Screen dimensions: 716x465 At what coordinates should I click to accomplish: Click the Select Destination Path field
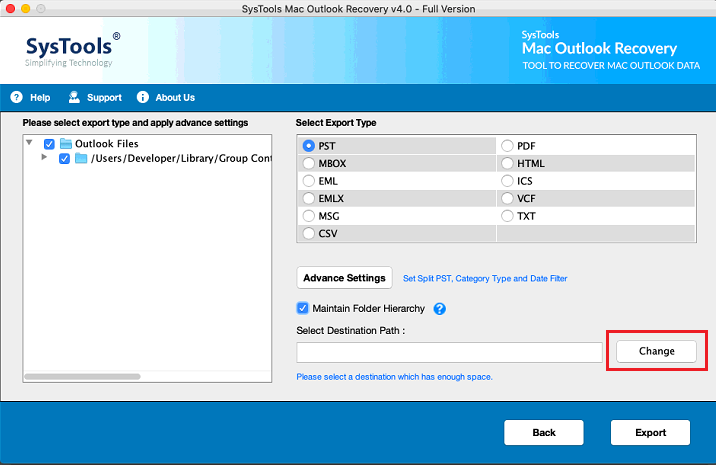(x=449, y=352)
